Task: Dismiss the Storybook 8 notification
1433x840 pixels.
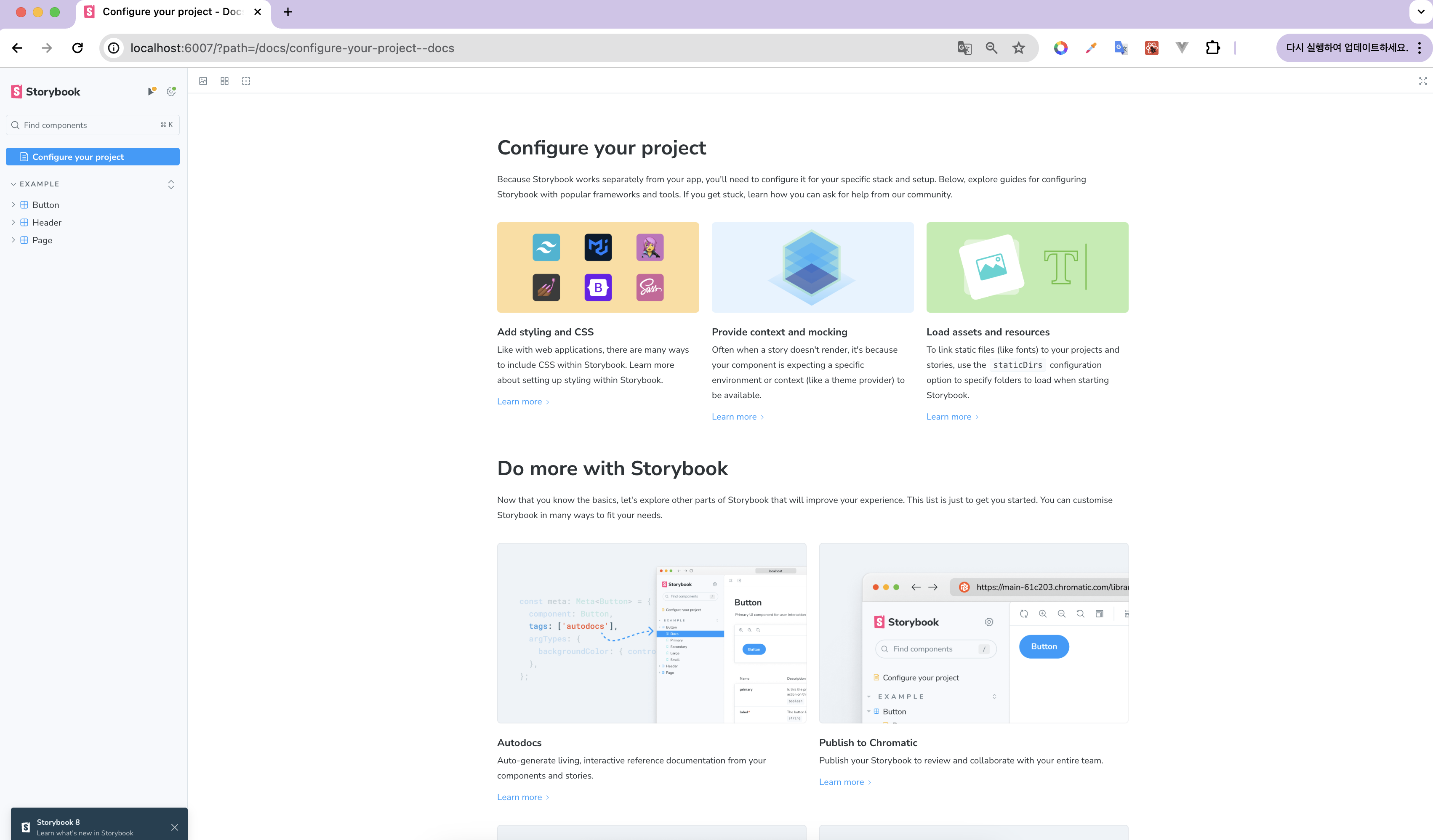Action: tap(175, 827)
